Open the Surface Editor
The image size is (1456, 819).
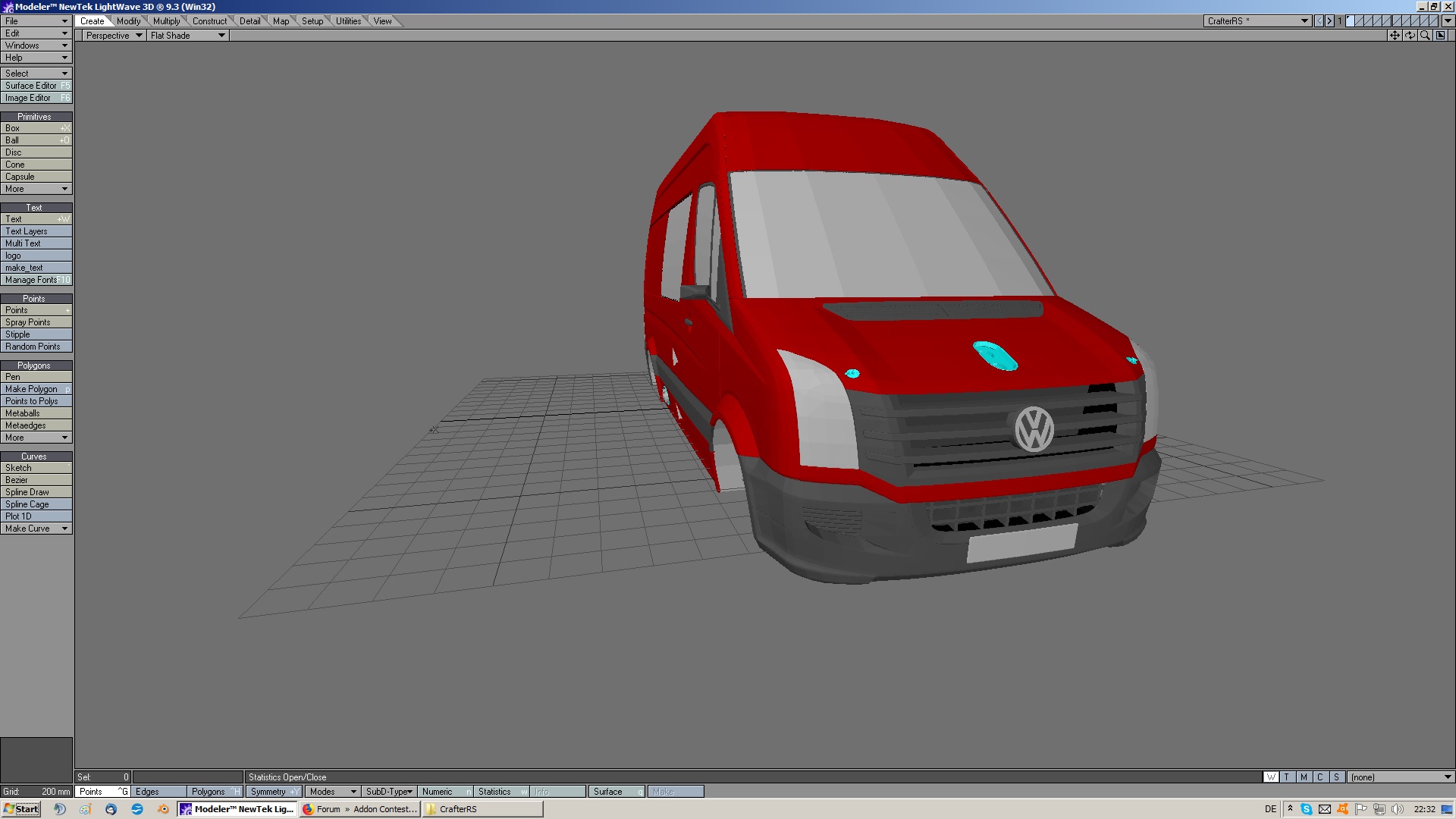36,86
